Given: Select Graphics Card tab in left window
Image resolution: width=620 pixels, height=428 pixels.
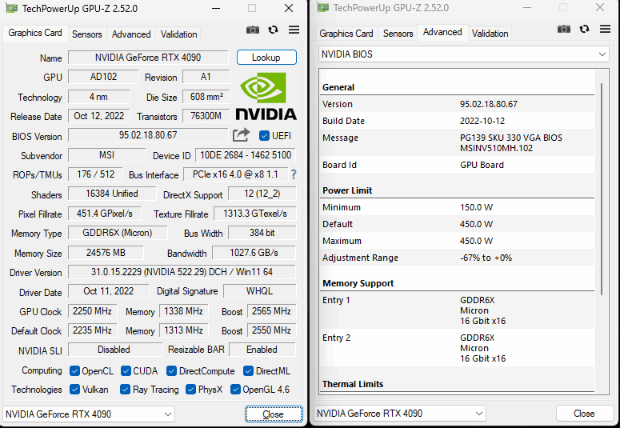Looking at the screenshot, I should tap(35, 33).
